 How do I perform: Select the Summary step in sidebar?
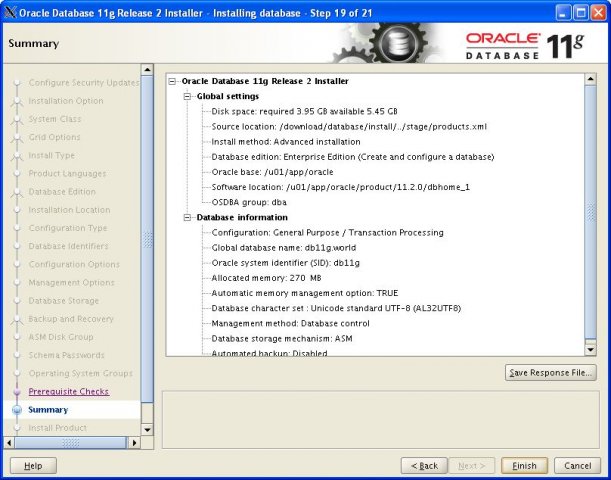point(48,410)
